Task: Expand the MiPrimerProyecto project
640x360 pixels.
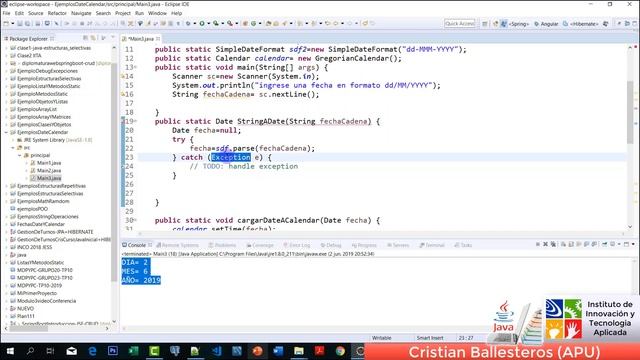Action: [x=6, y=293]
